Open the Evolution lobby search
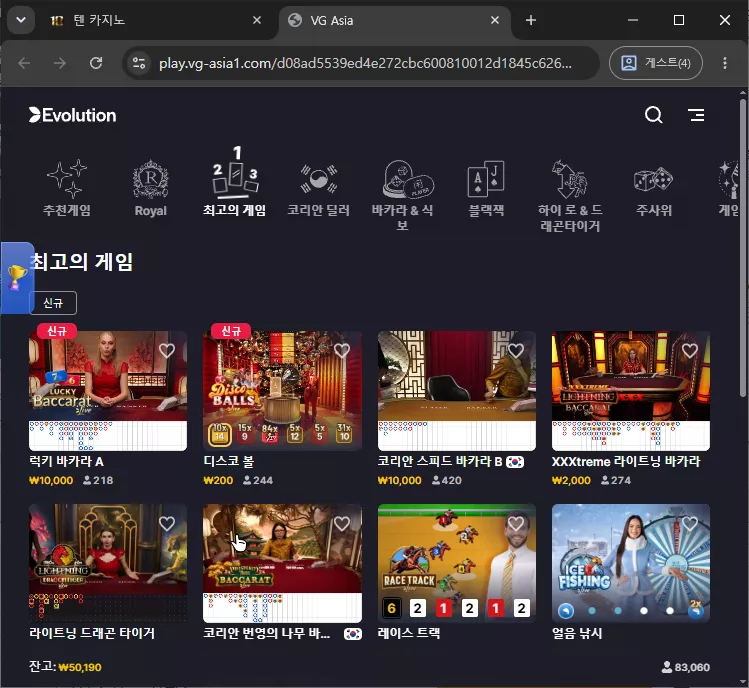The image size is (749, 688). point(653,115)
